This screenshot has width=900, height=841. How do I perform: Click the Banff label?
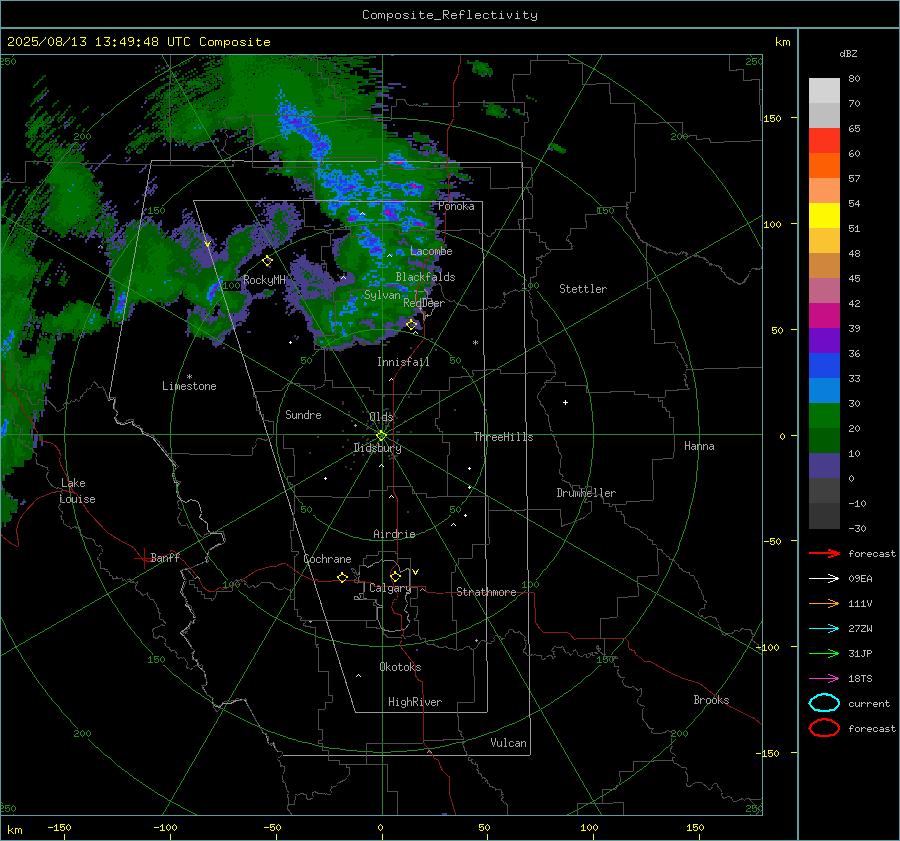(165, 557)
